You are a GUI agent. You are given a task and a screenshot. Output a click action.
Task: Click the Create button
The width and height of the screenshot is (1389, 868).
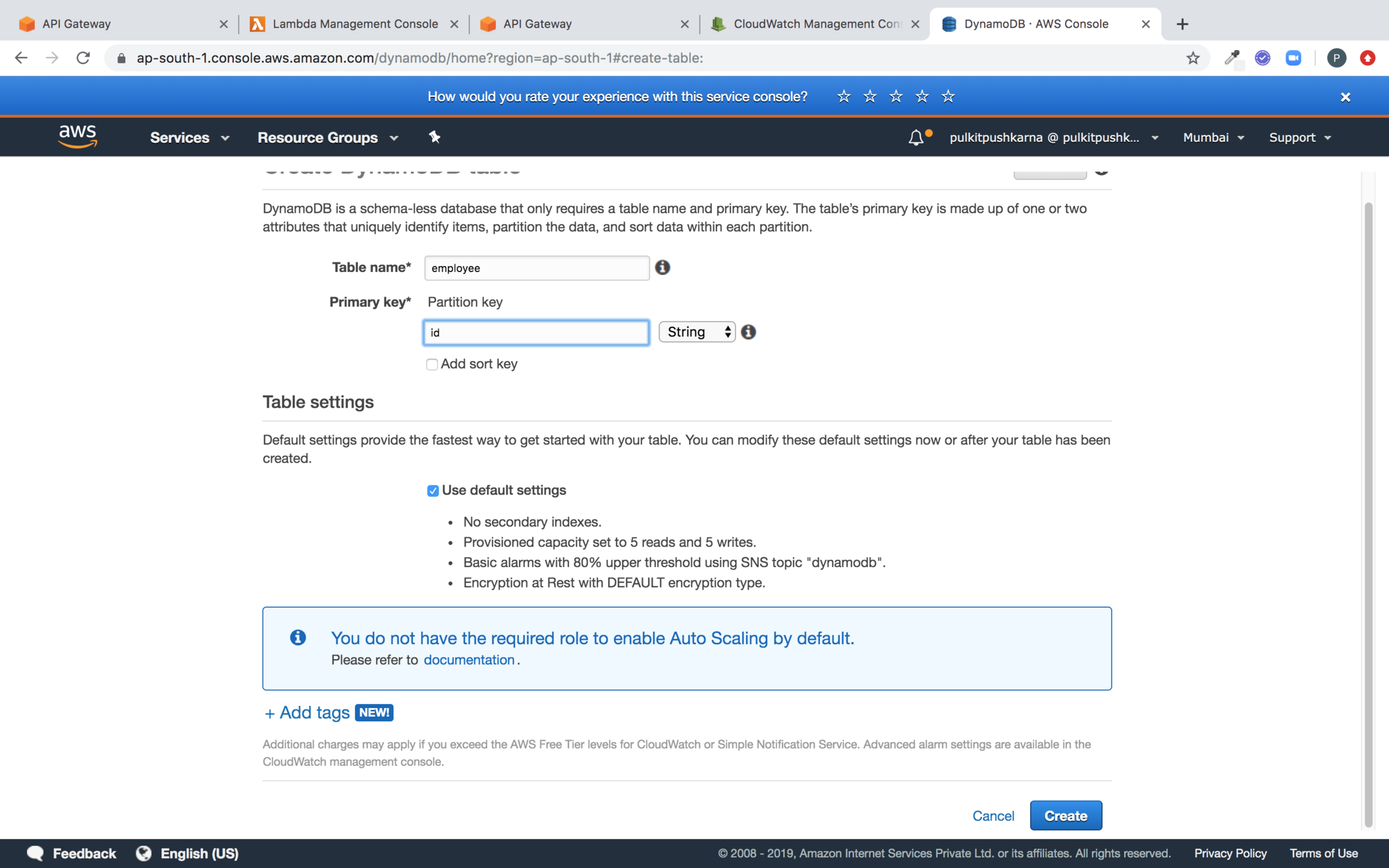click(1066, 815)
